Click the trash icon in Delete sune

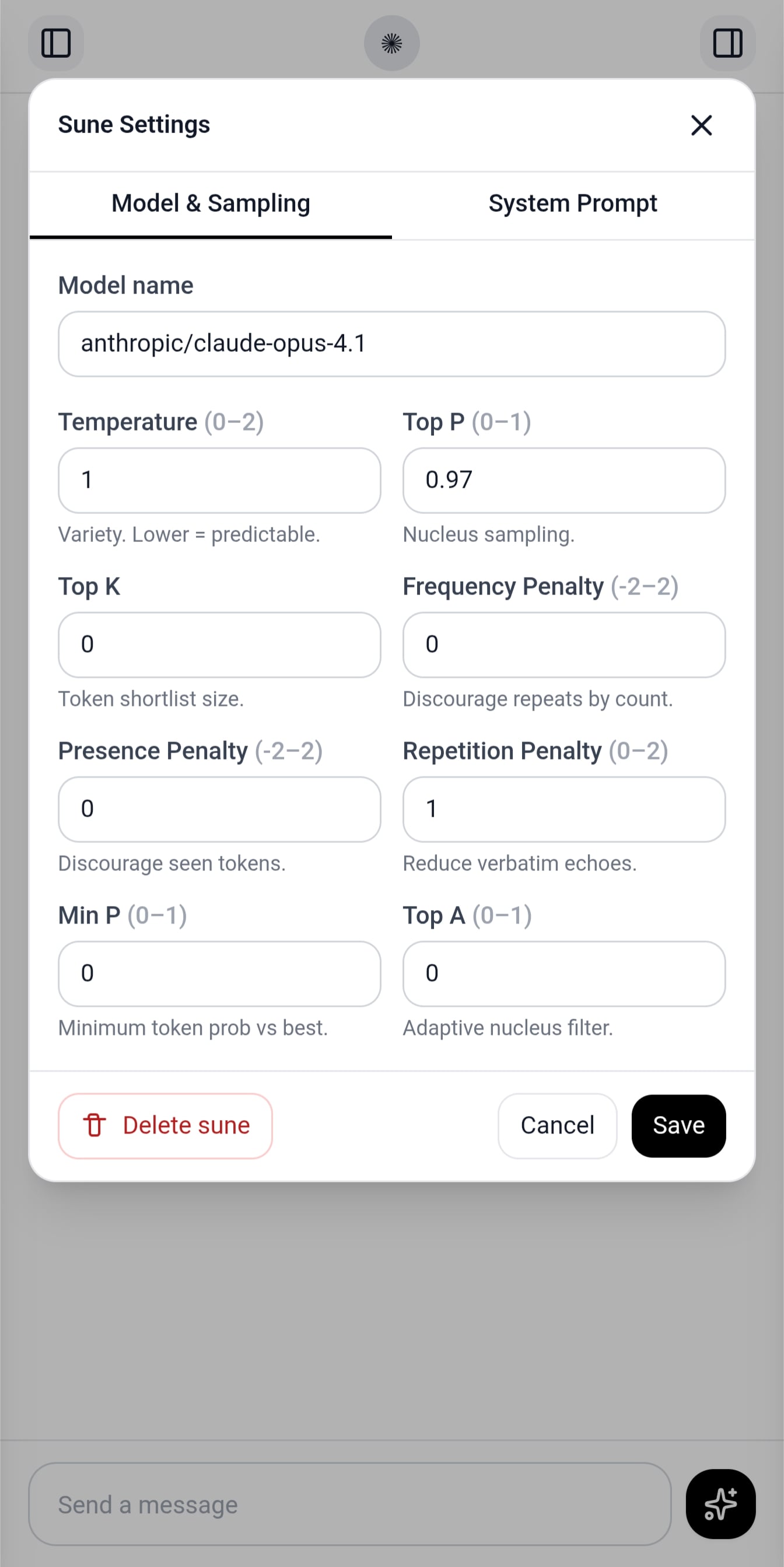coord(94,1125)
